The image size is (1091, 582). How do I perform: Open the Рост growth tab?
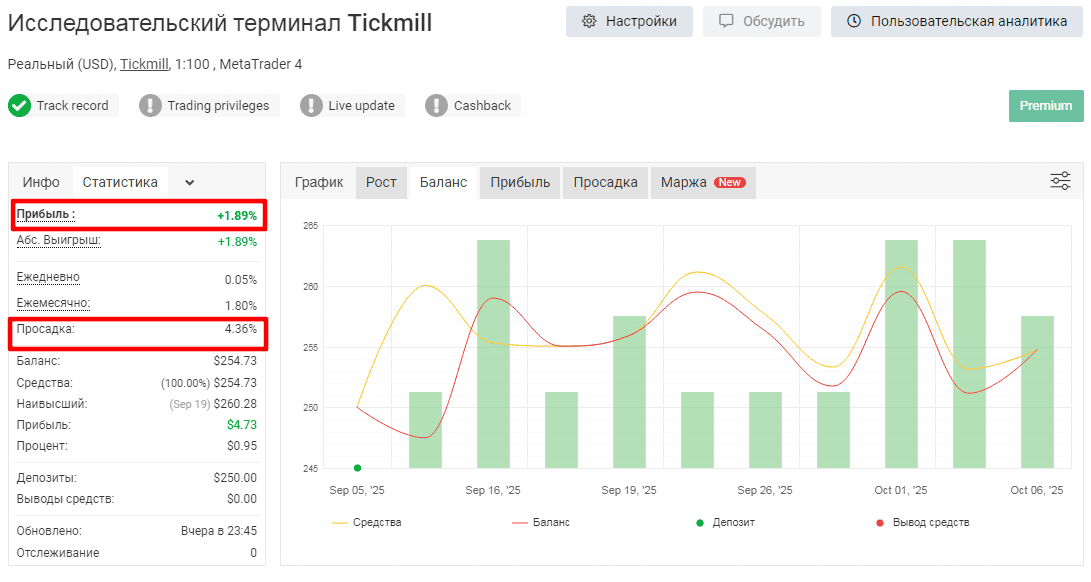pyautogui.click(x=381, y=182)
